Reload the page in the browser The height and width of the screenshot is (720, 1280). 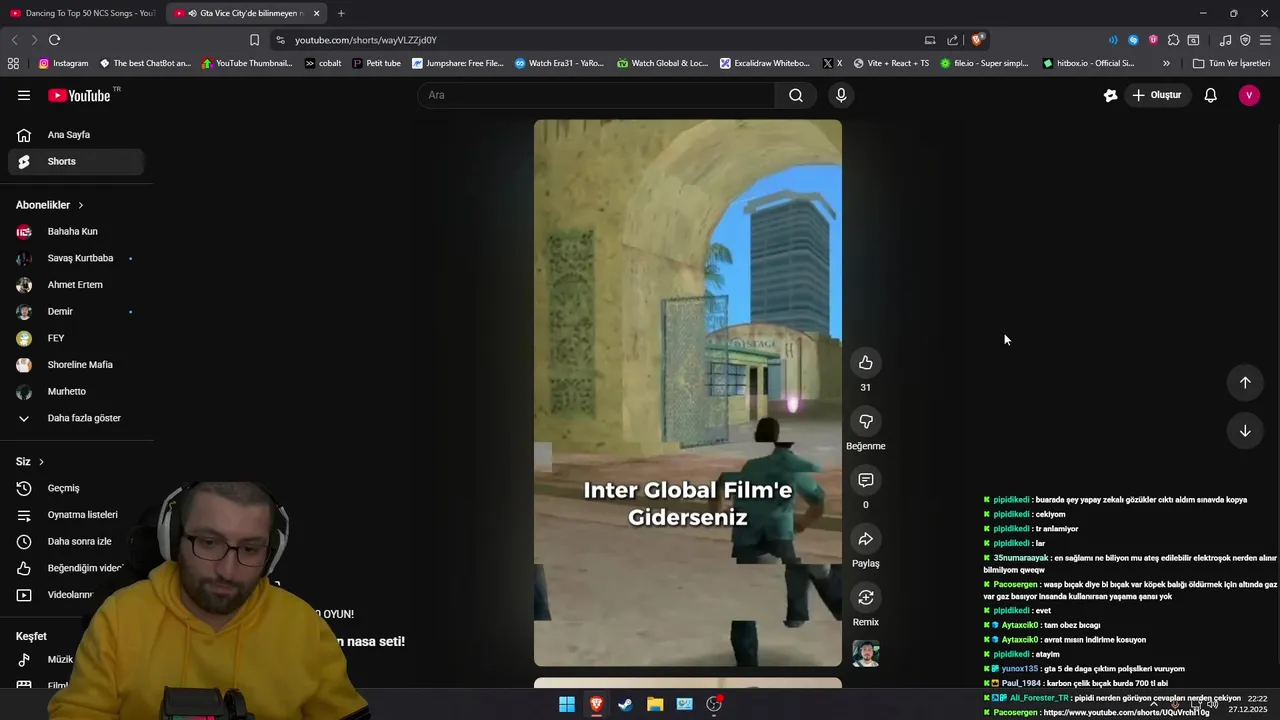pos(54,40)
